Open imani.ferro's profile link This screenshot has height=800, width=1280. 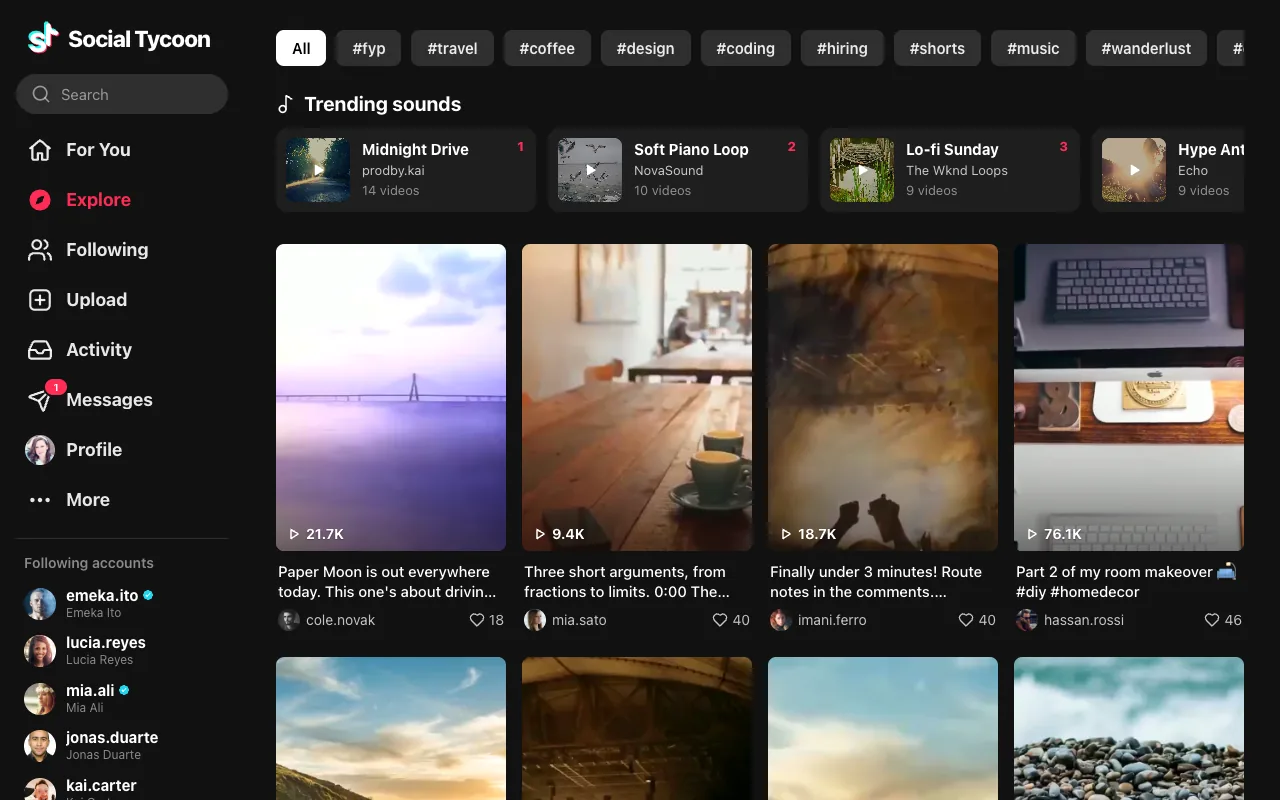pyautogui.click(x=832, y=620)
